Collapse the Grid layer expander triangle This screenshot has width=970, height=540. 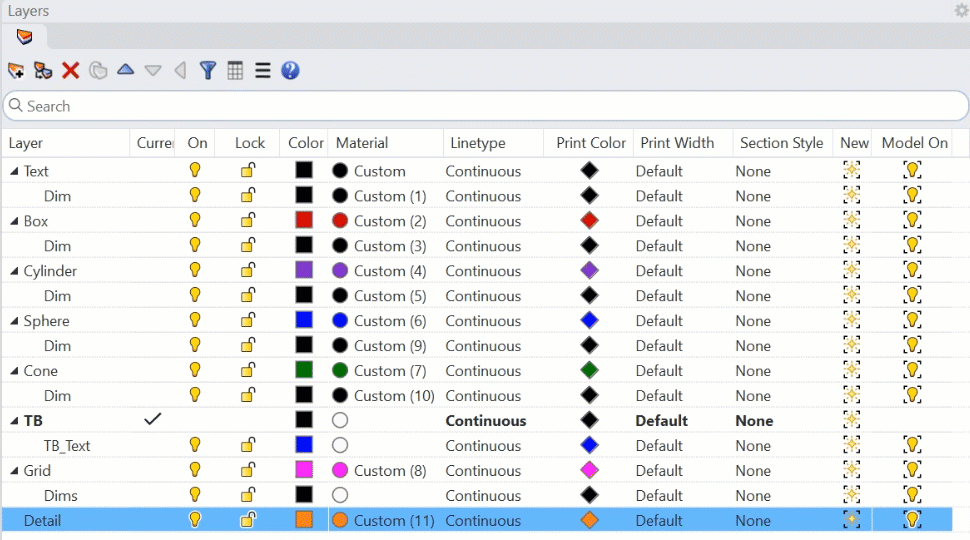click(x=14, y=471)
